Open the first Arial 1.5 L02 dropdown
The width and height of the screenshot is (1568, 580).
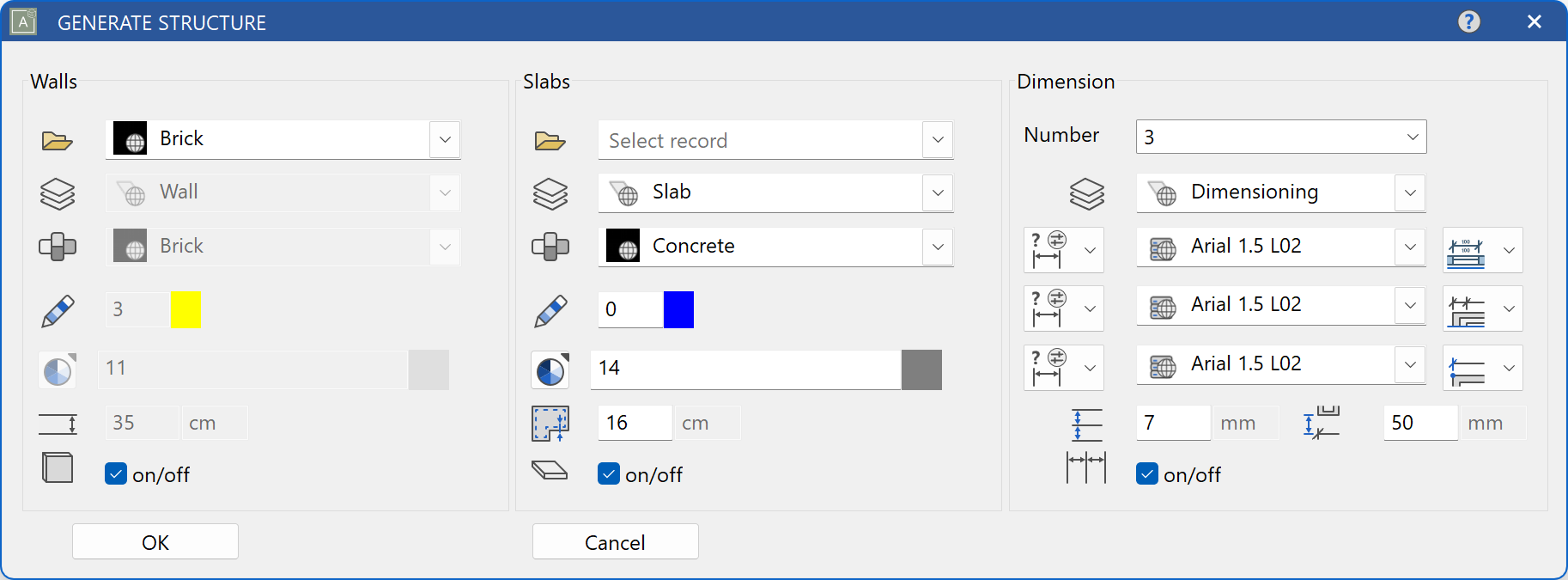1410,247
